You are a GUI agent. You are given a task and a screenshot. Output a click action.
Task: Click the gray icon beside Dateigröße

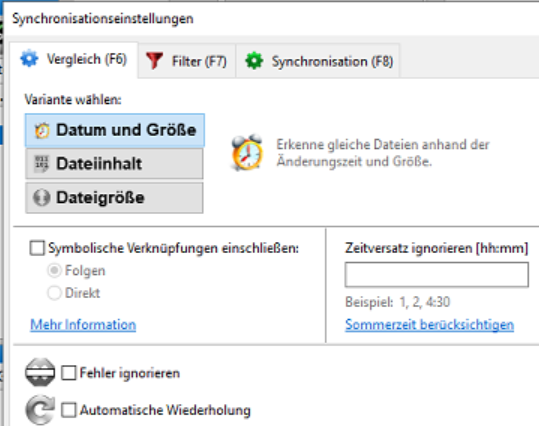coord(42,197)
